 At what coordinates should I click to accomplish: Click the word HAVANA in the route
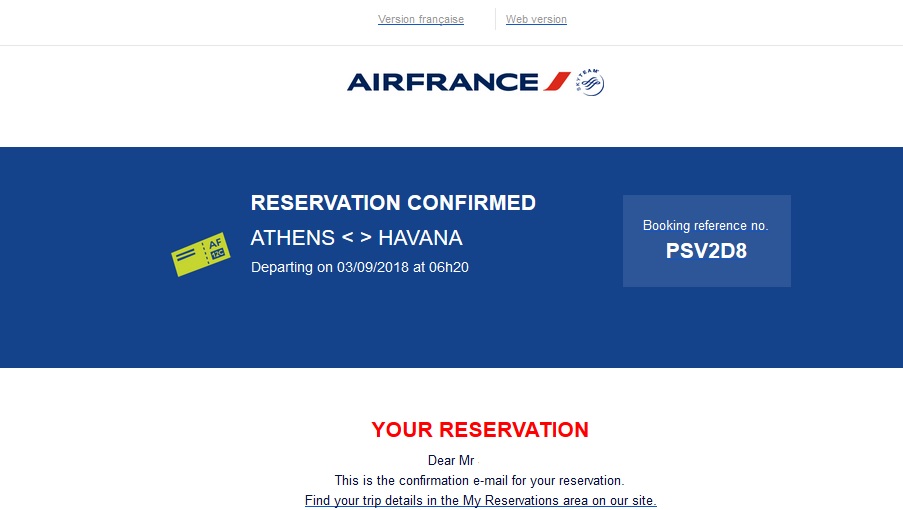pyautogui.click(x=420, y=238)
